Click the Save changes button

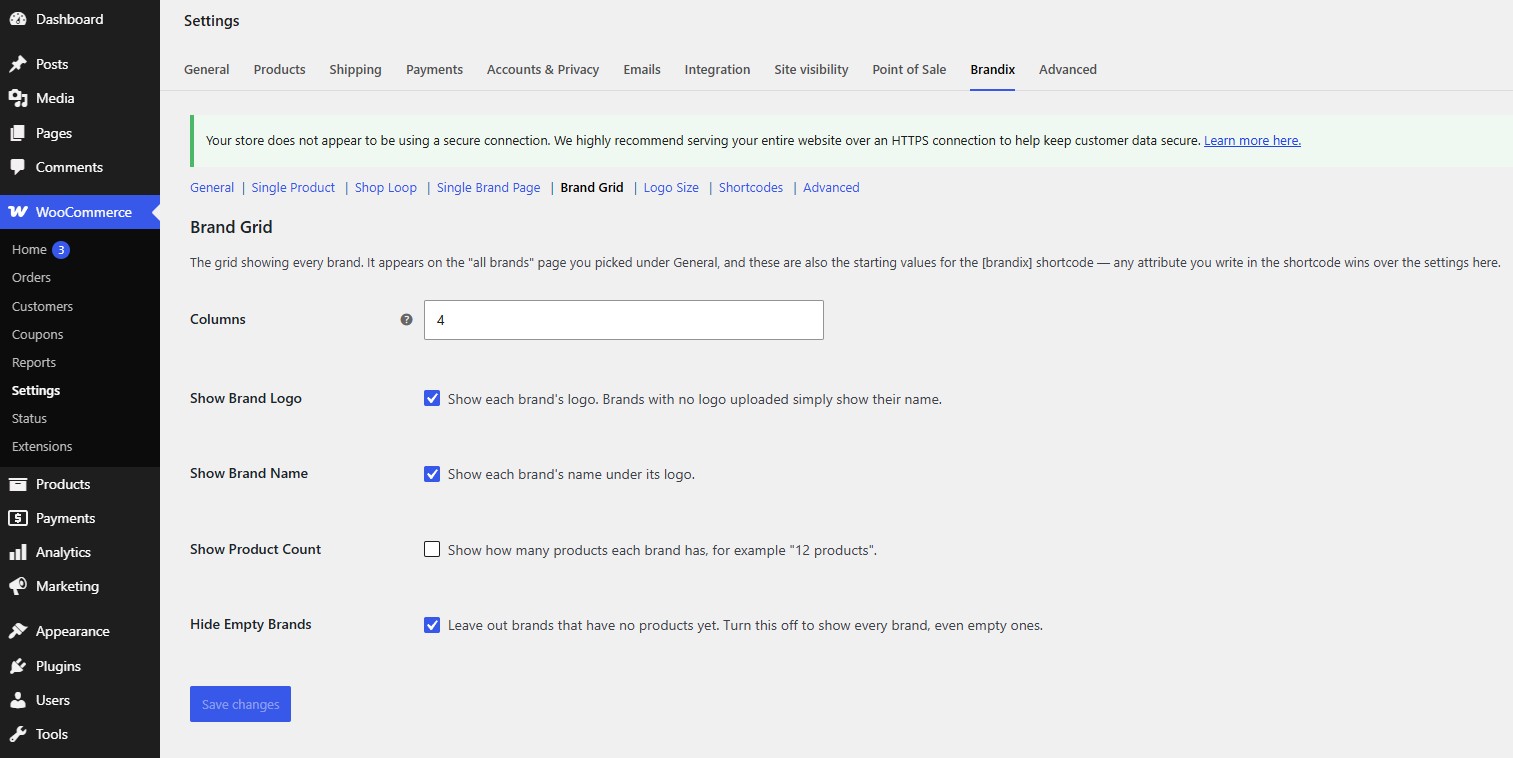(240, 704)
